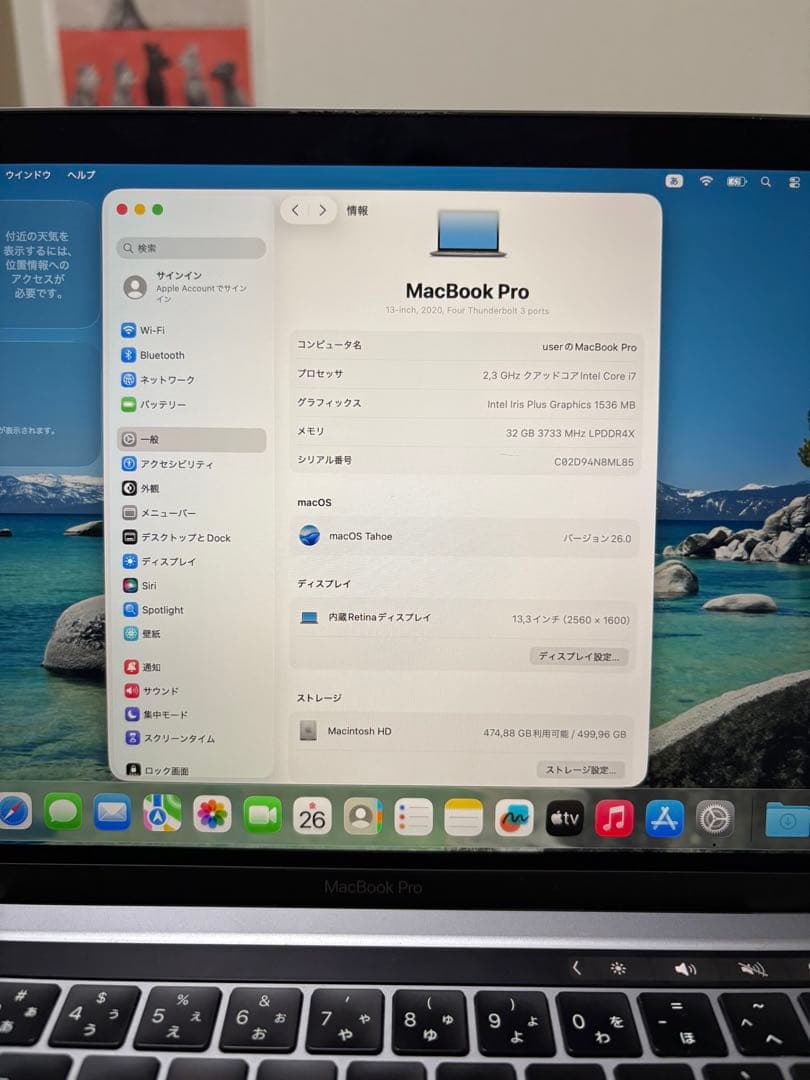Open the Music app from the Dock

click(x=612, y=820)
